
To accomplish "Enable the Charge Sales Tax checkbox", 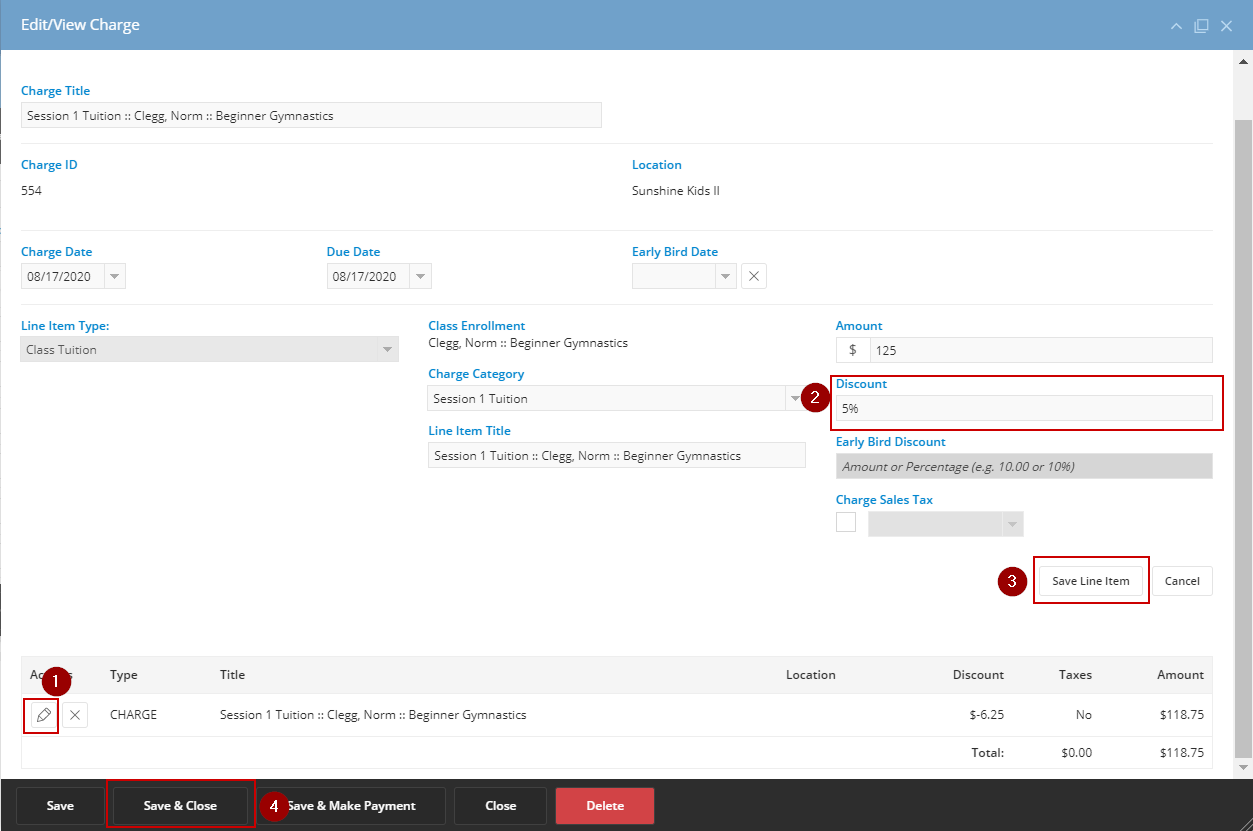I will 846,522.
